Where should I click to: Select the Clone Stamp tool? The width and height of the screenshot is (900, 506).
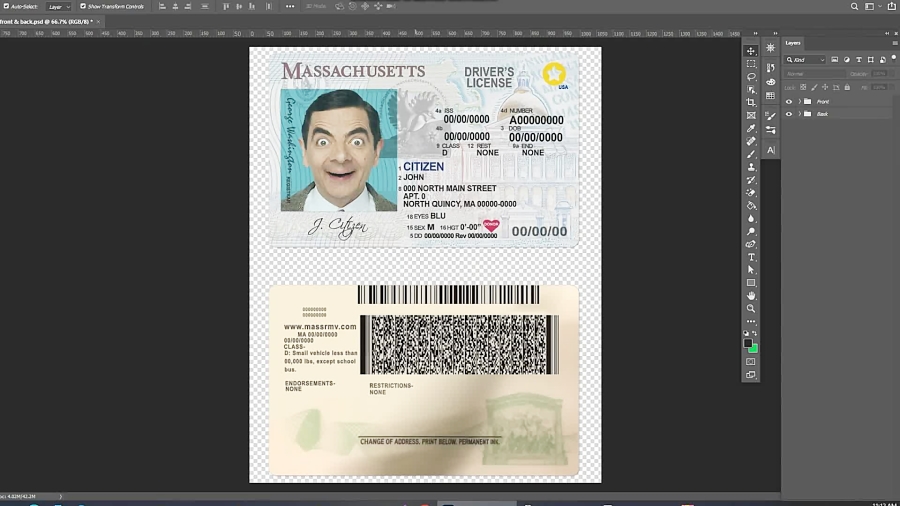751,167
